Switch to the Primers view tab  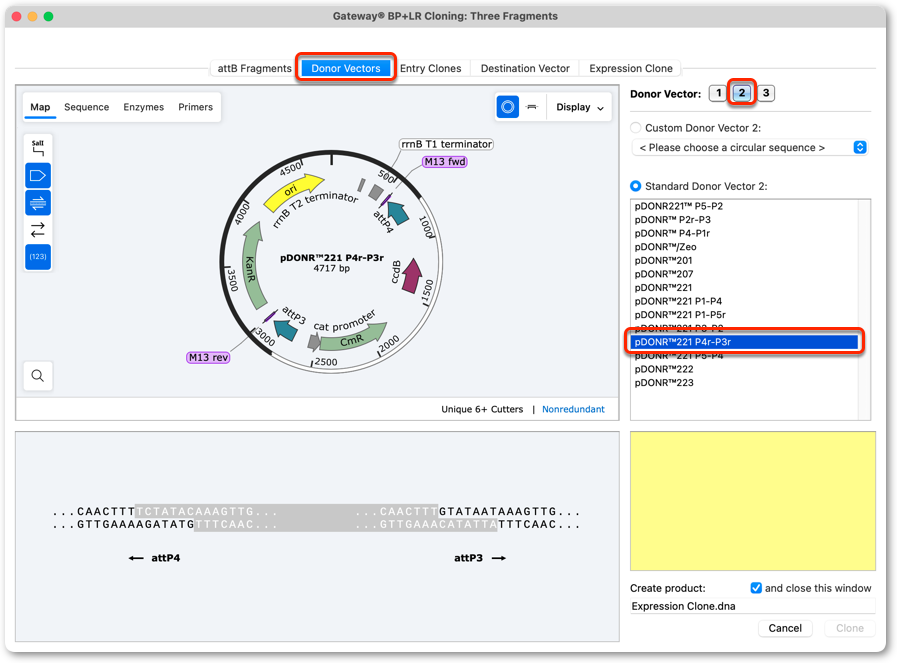click(x=195, y=107)
